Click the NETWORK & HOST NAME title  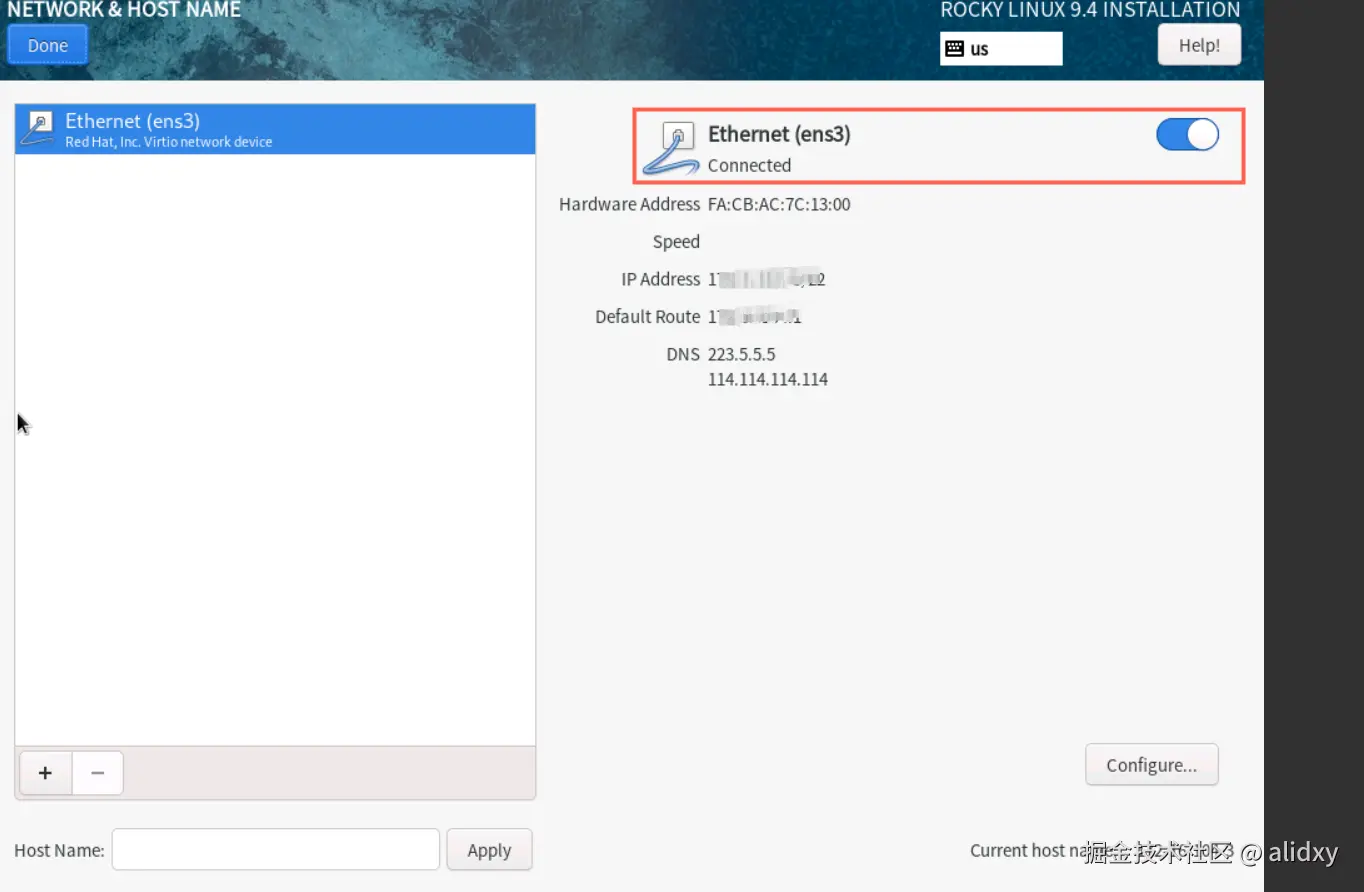124,10
